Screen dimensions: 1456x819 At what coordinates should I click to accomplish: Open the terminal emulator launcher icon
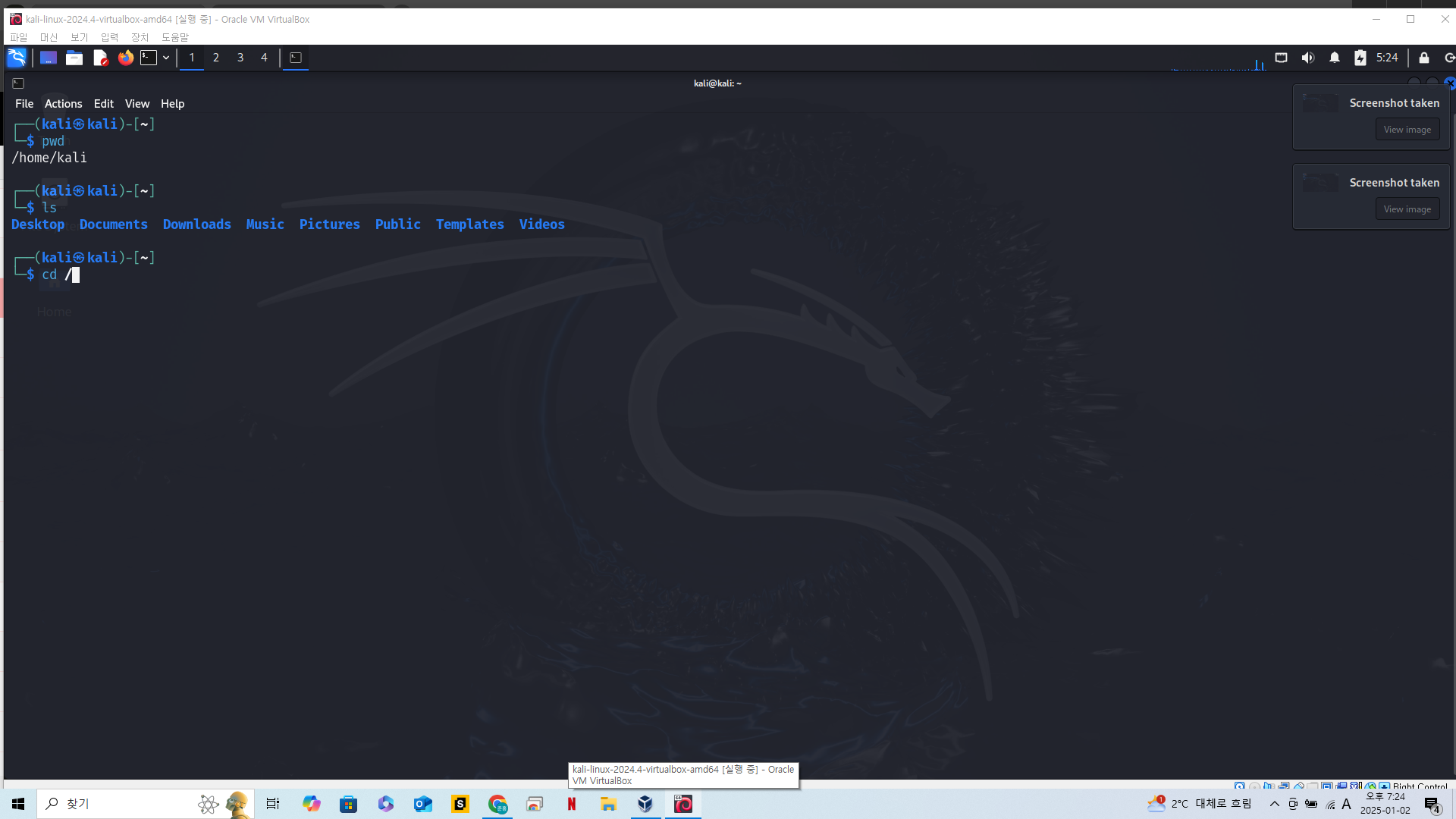tap(149, 58)
